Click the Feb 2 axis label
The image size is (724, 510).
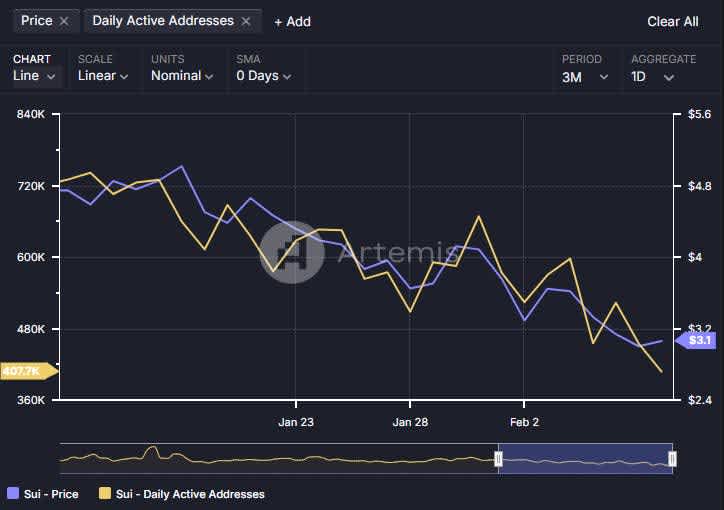[x=524, y=422]
